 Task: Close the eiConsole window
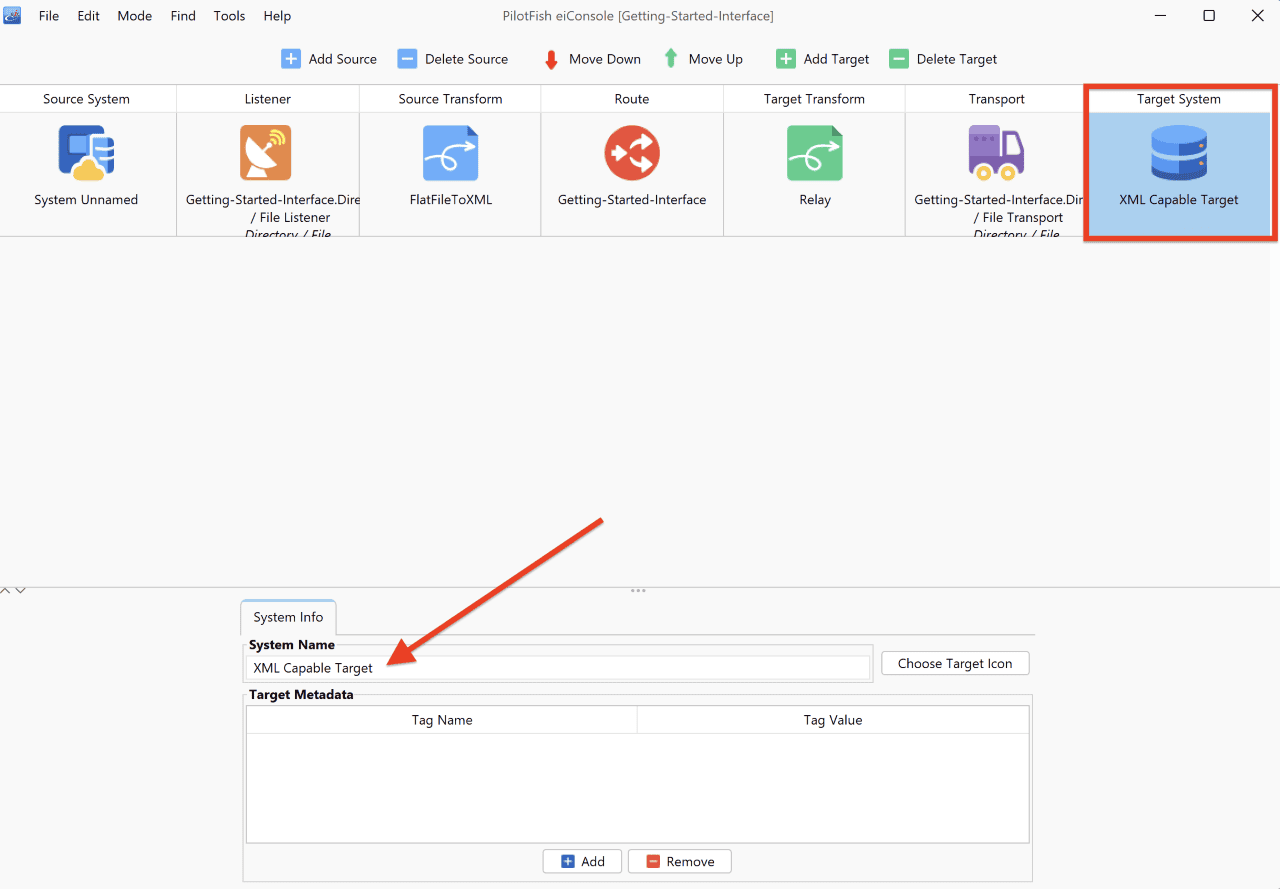[1258, 16]
